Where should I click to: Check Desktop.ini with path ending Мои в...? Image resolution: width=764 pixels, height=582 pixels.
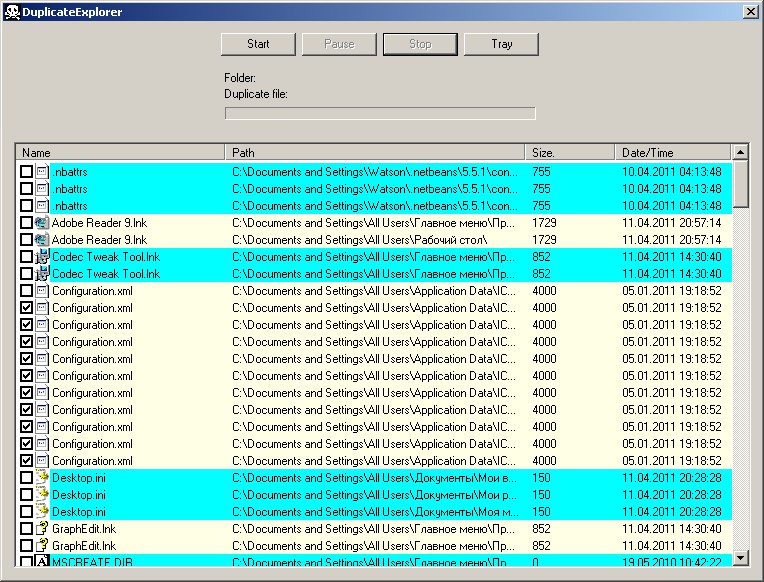(26, 478)
